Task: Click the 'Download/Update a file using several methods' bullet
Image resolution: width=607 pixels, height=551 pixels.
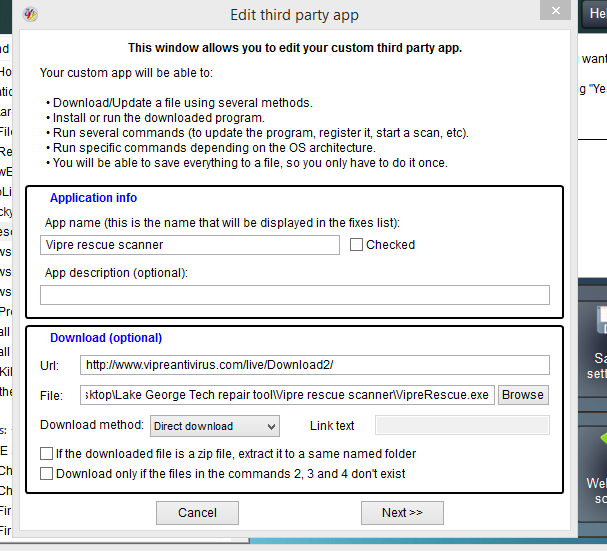Action: [179, 103]
